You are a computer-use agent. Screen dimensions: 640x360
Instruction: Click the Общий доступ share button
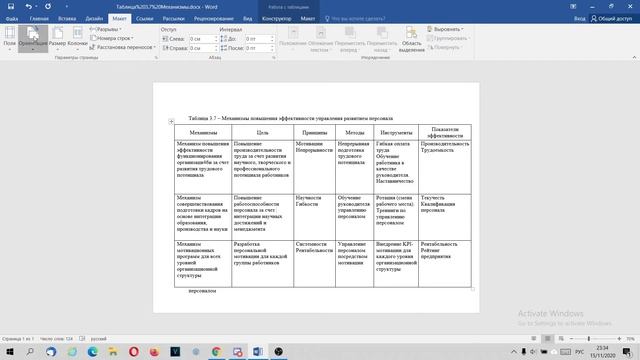611,19
